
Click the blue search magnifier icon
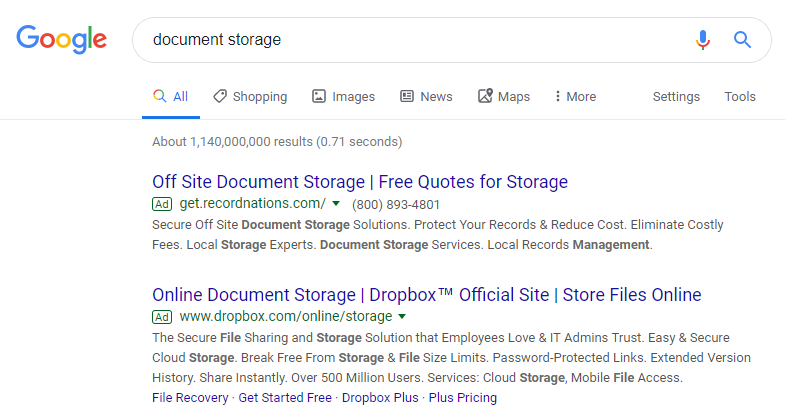pos(742,40)
